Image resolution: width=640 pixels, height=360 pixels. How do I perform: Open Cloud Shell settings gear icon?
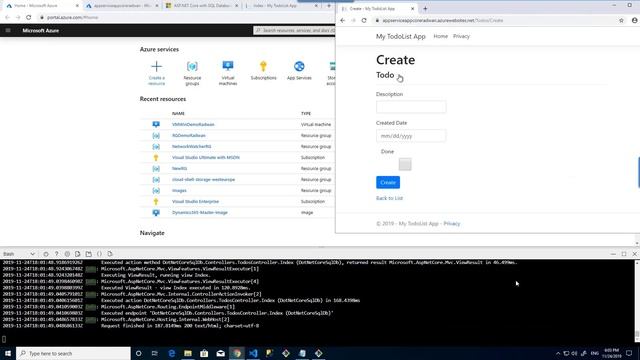pos(67,254)
